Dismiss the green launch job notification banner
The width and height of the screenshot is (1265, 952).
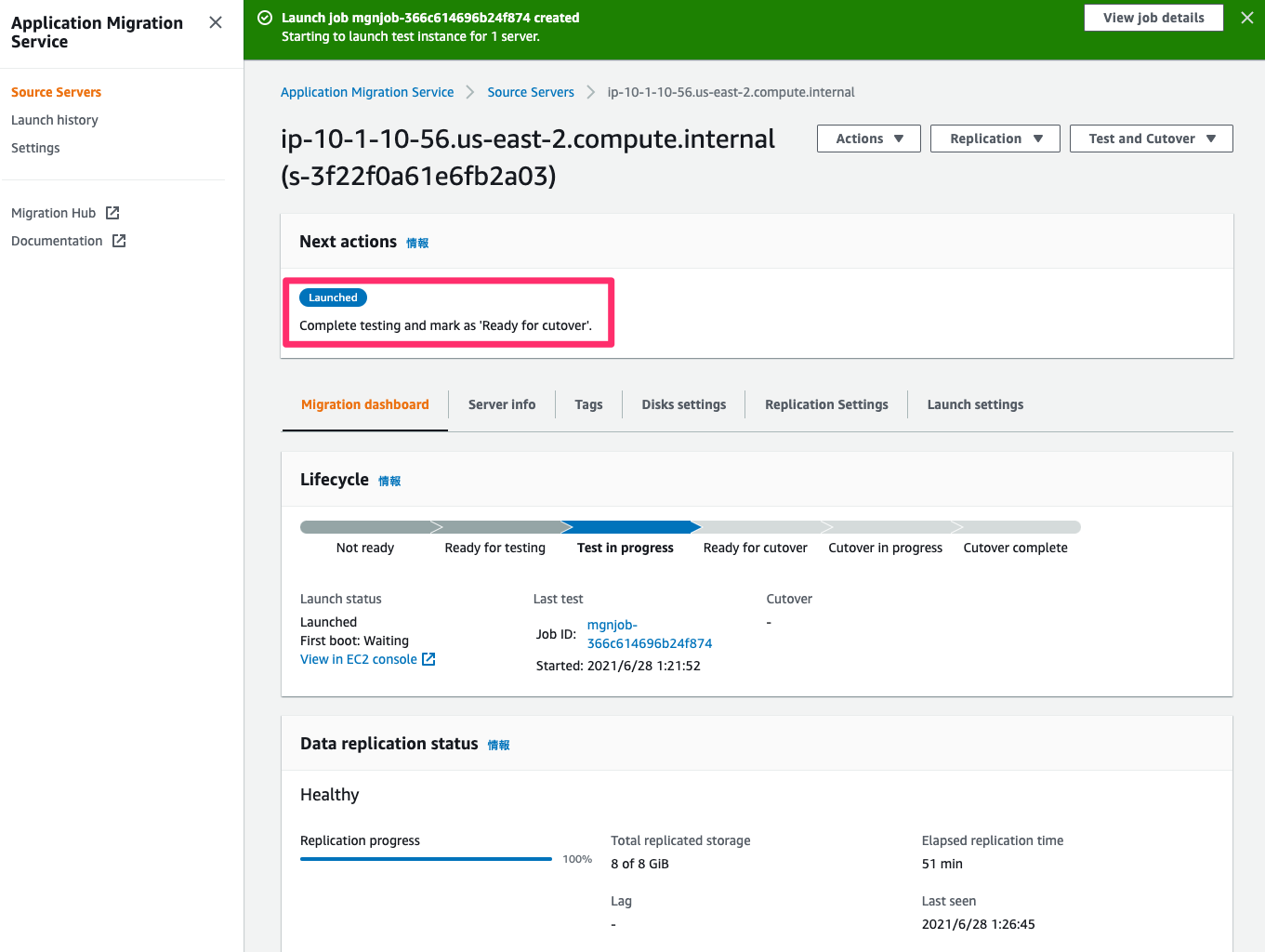[x=1247, y=18]
